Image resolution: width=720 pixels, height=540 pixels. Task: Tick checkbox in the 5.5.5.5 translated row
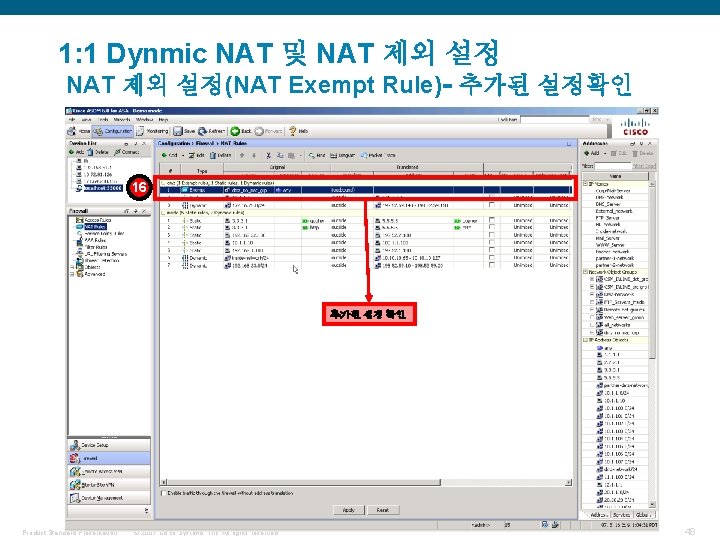pos(492,220)
